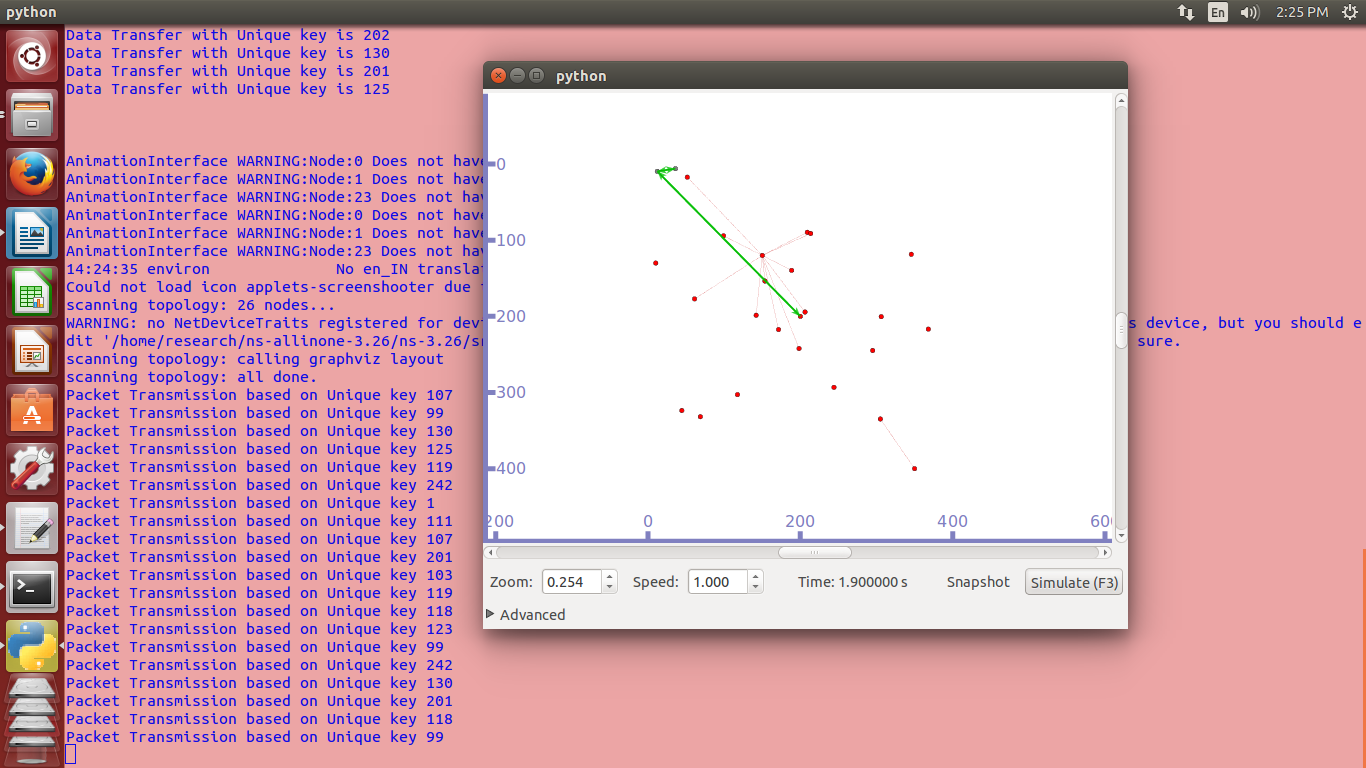1366x768 pixels.
Task: Click the canvas scroll-down arrow
Action: coord(1121,536)
